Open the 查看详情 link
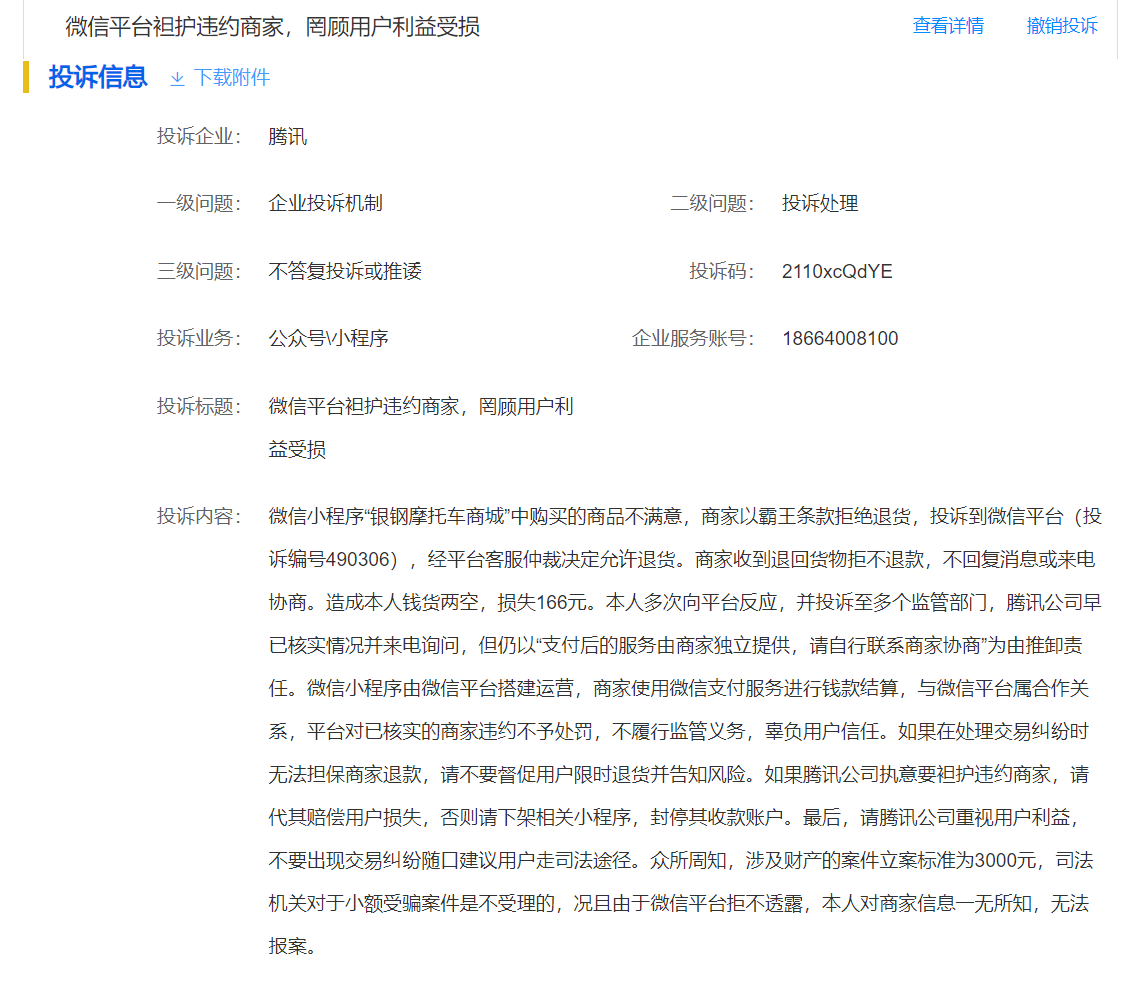The image size is (1140, 983). click(948, 26)
